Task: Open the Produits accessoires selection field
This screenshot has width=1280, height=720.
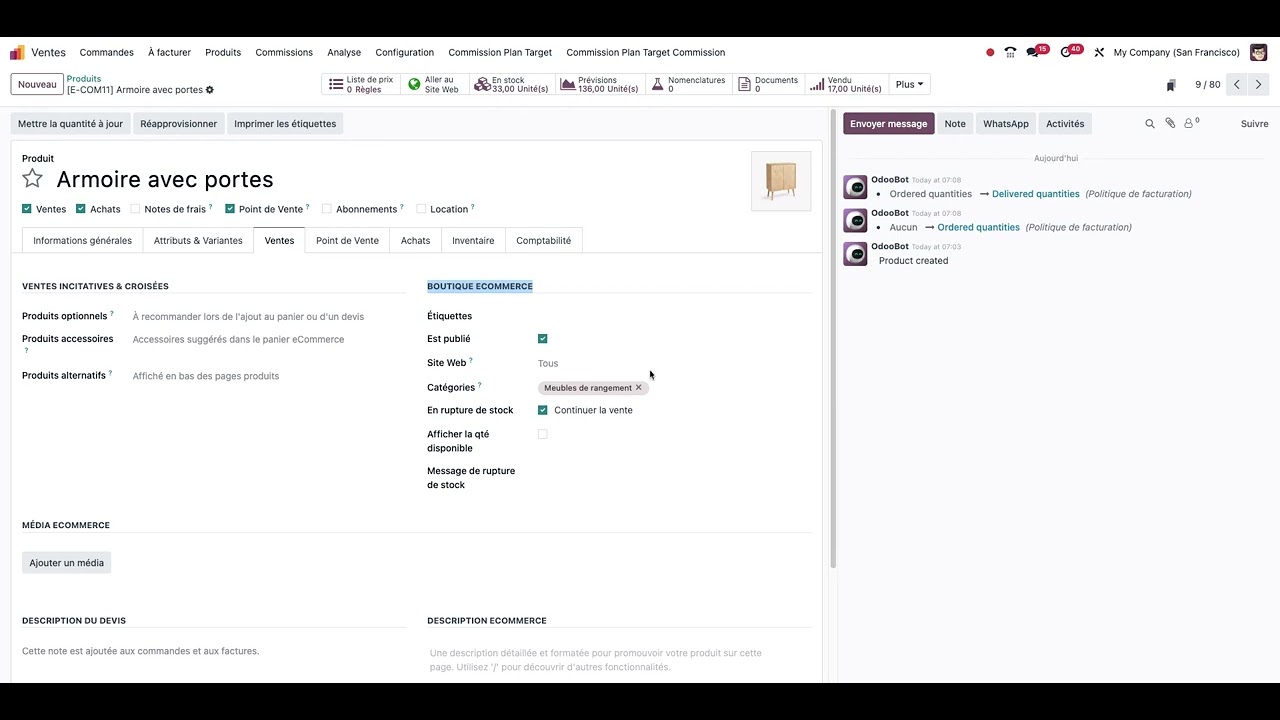Action: tap(268, 340)
